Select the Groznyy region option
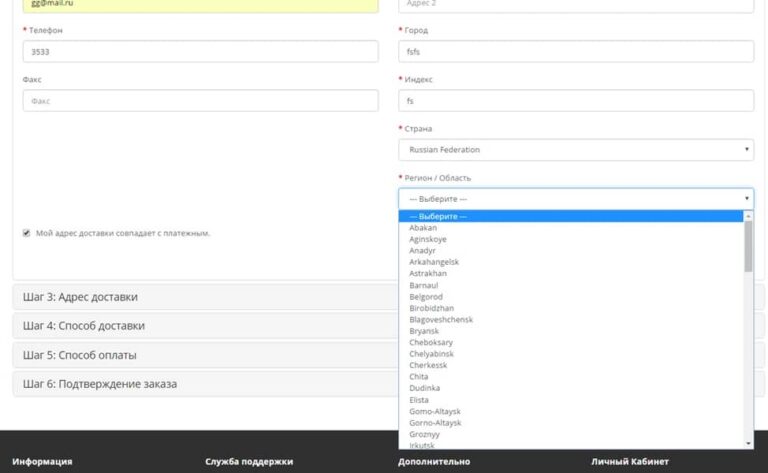Image resolution: width=768 pixels, height=473 pixels. 427,434
